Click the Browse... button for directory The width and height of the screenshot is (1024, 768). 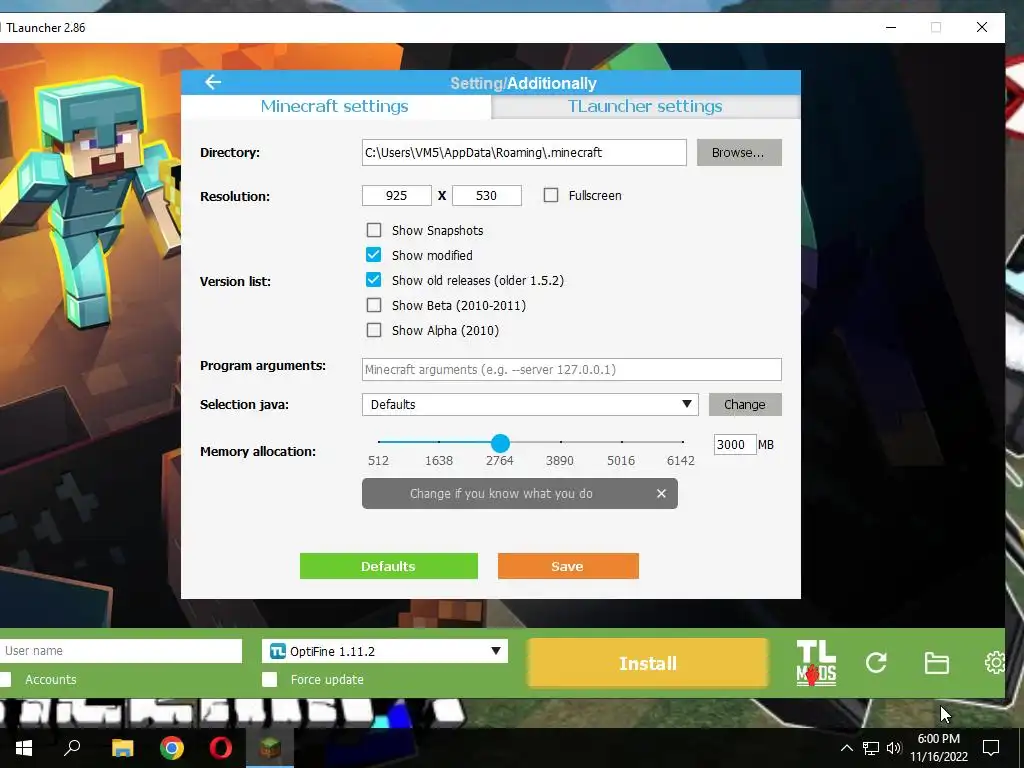click(x=739, y=152)
